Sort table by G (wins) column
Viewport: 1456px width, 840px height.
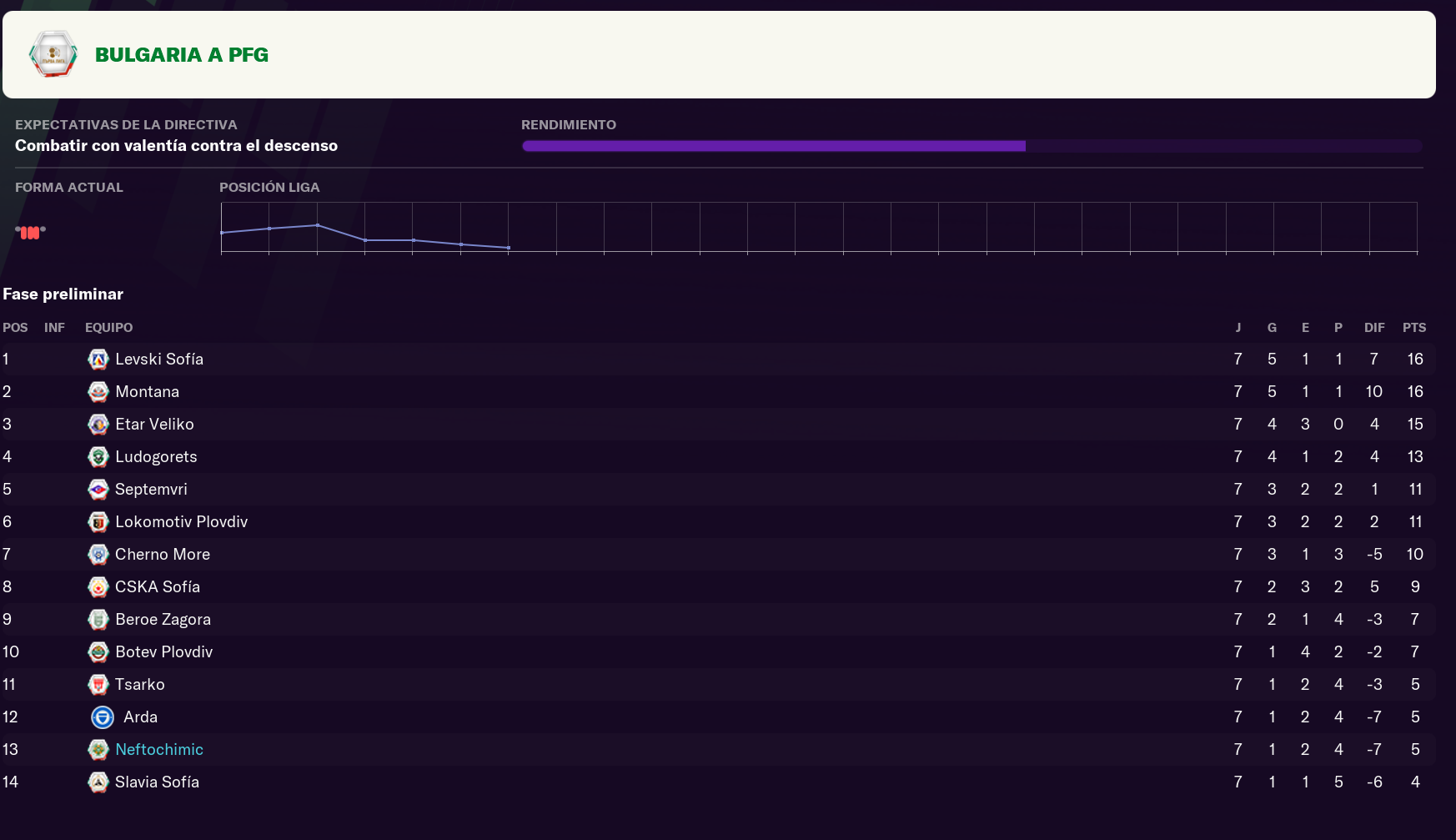point(1272,328)
